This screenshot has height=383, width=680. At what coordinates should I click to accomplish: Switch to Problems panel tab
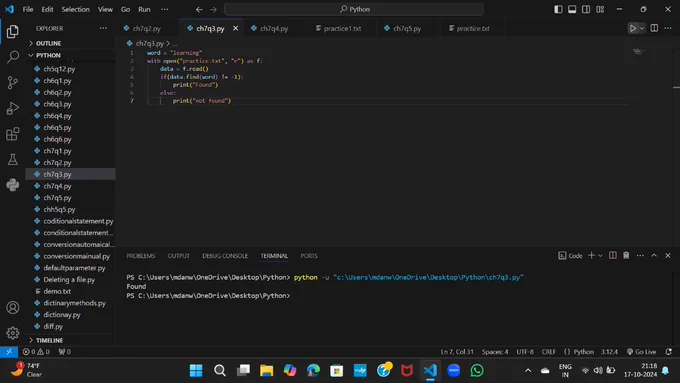[x=141, y=256]
